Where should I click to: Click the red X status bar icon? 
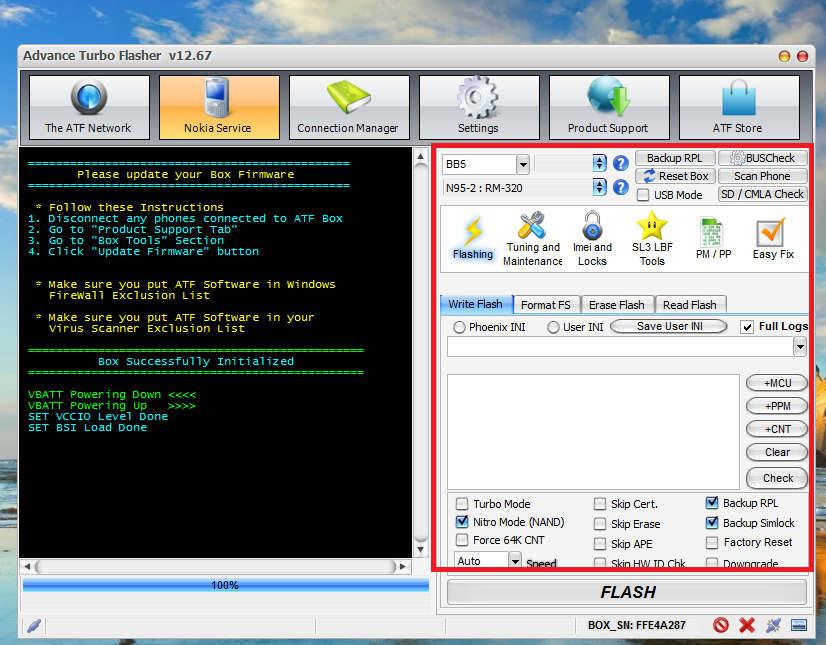[x=746, y=625]
